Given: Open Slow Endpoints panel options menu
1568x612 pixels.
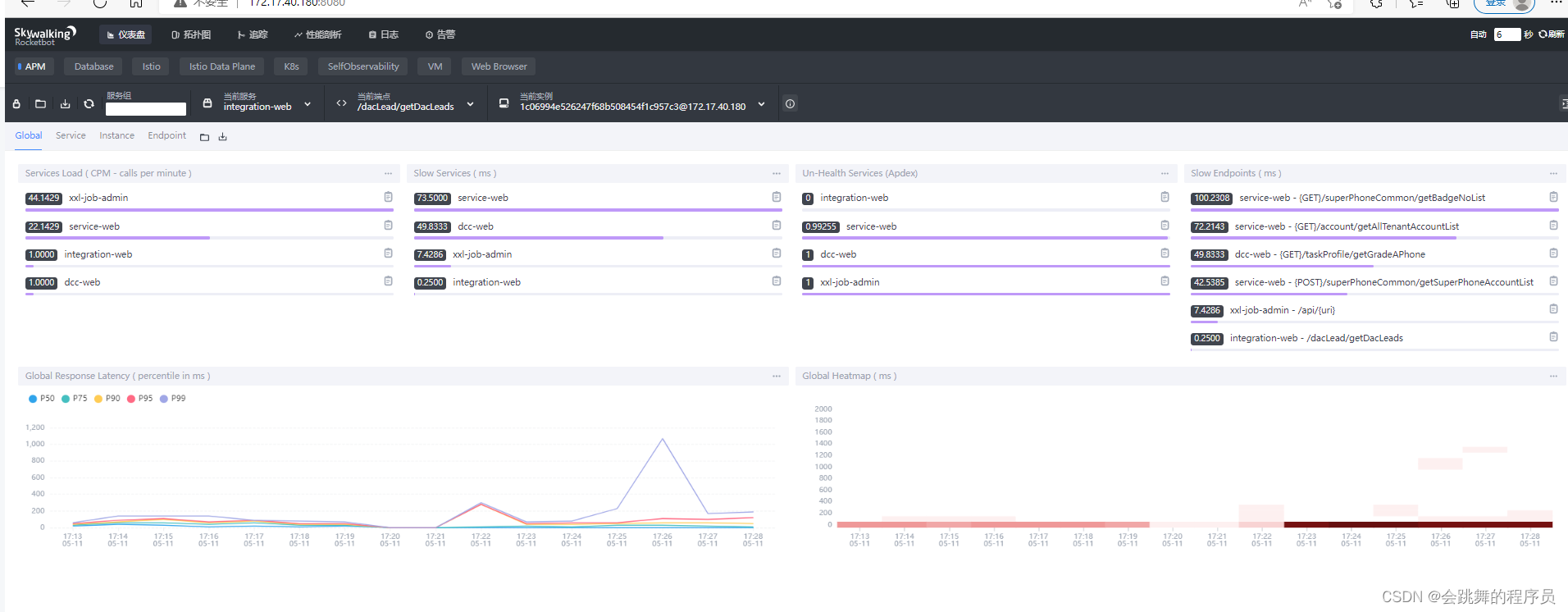Looking at the screenshot, I should click(1553, 173).
